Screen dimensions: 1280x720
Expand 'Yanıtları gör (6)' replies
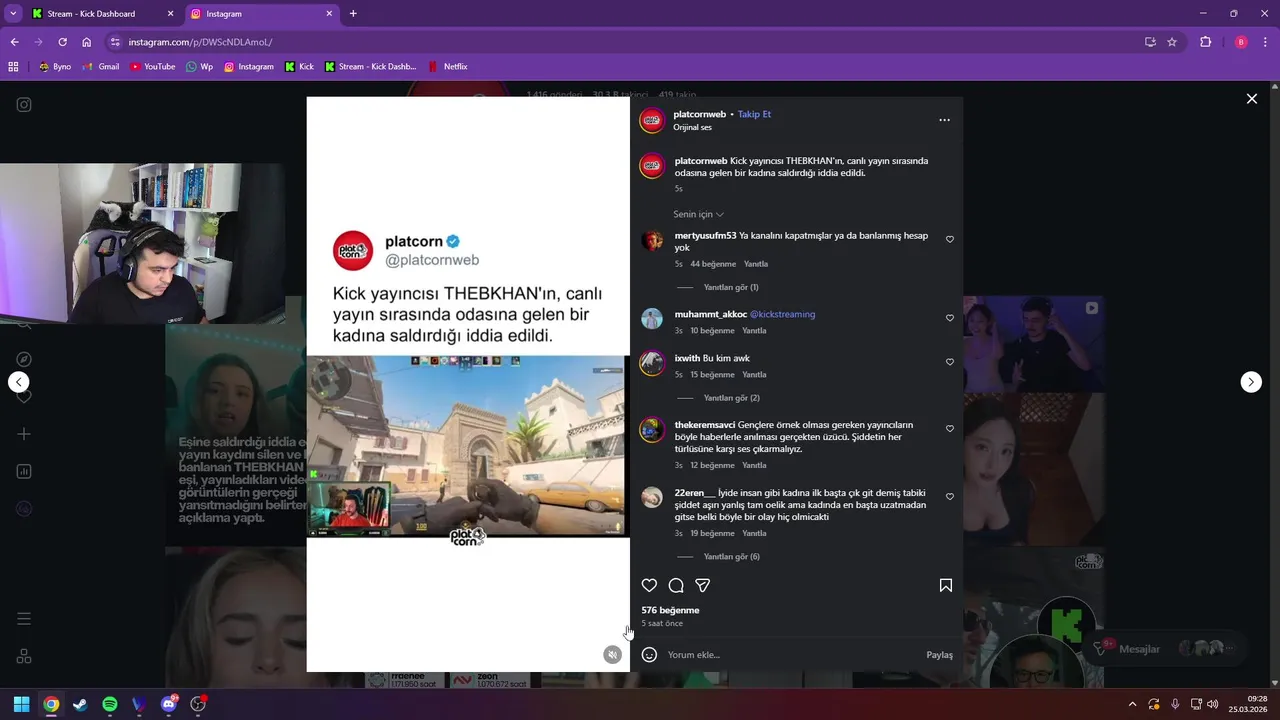tap(731, 557)
